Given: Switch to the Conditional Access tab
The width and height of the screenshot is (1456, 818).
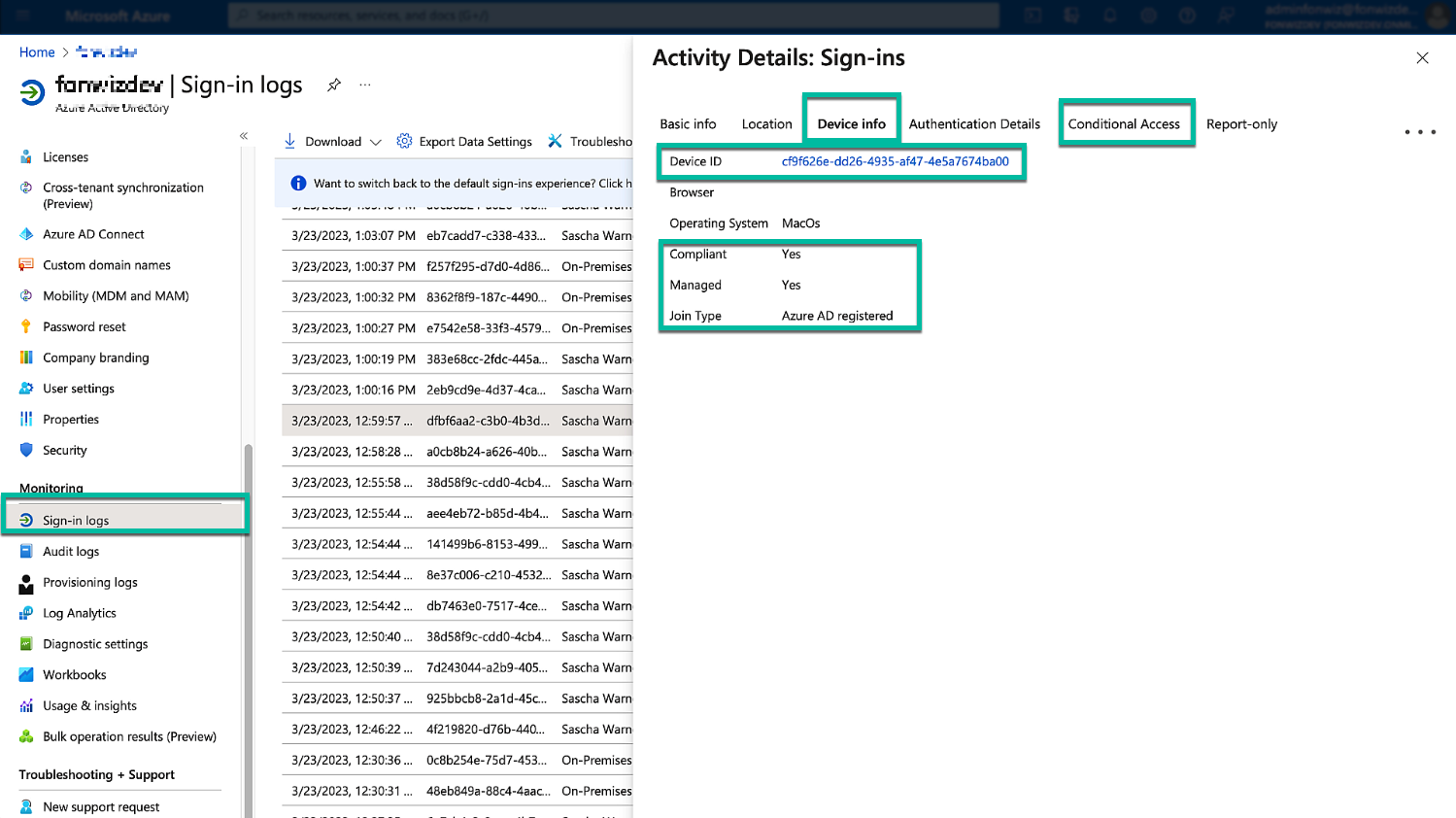Looking at the screenshot, I should pos(1124,124).
